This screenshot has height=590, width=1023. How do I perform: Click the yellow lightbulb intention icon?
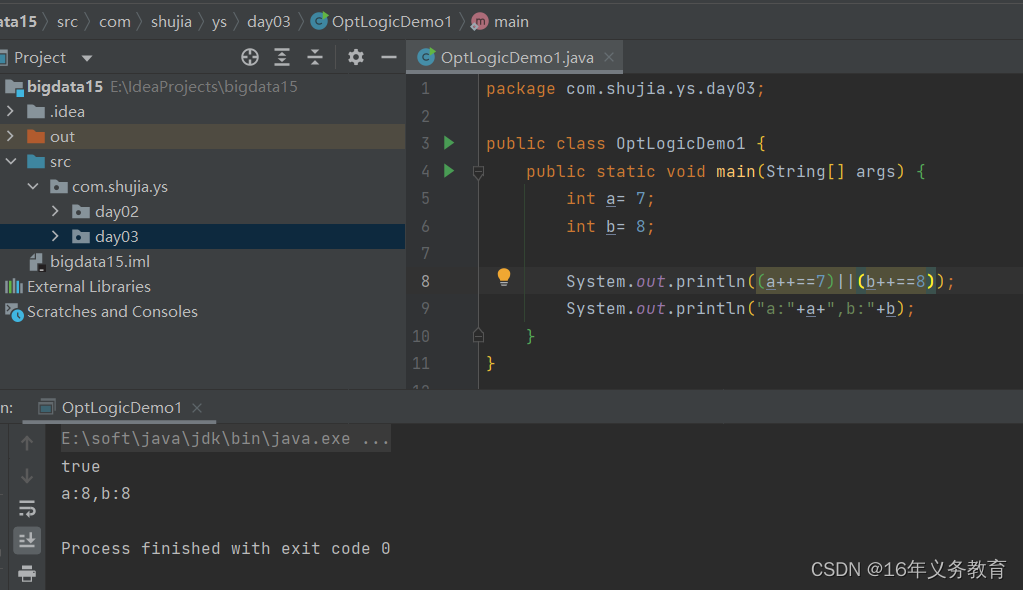point(504,277)
